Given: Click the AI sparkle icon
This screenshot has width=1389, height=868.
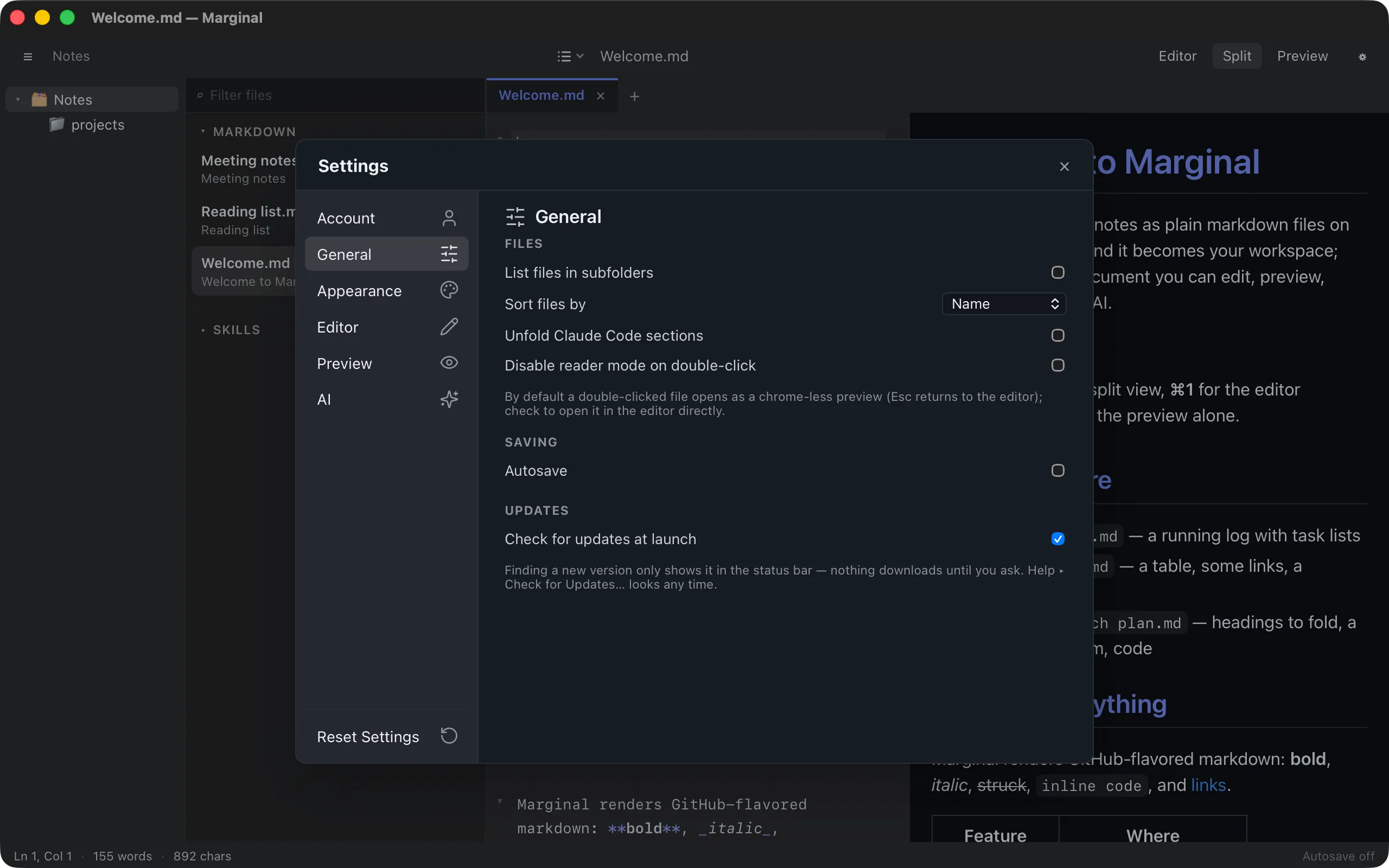Looking at the screenshot, I should click(449, 399).
